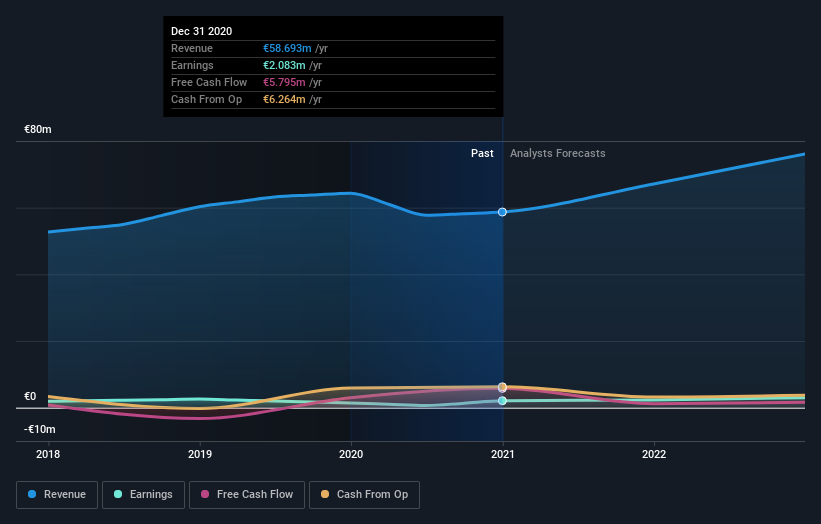Click the Revenue row label in tooltip
This screenshot has height=524, width=821.
(x=192, y=48)
